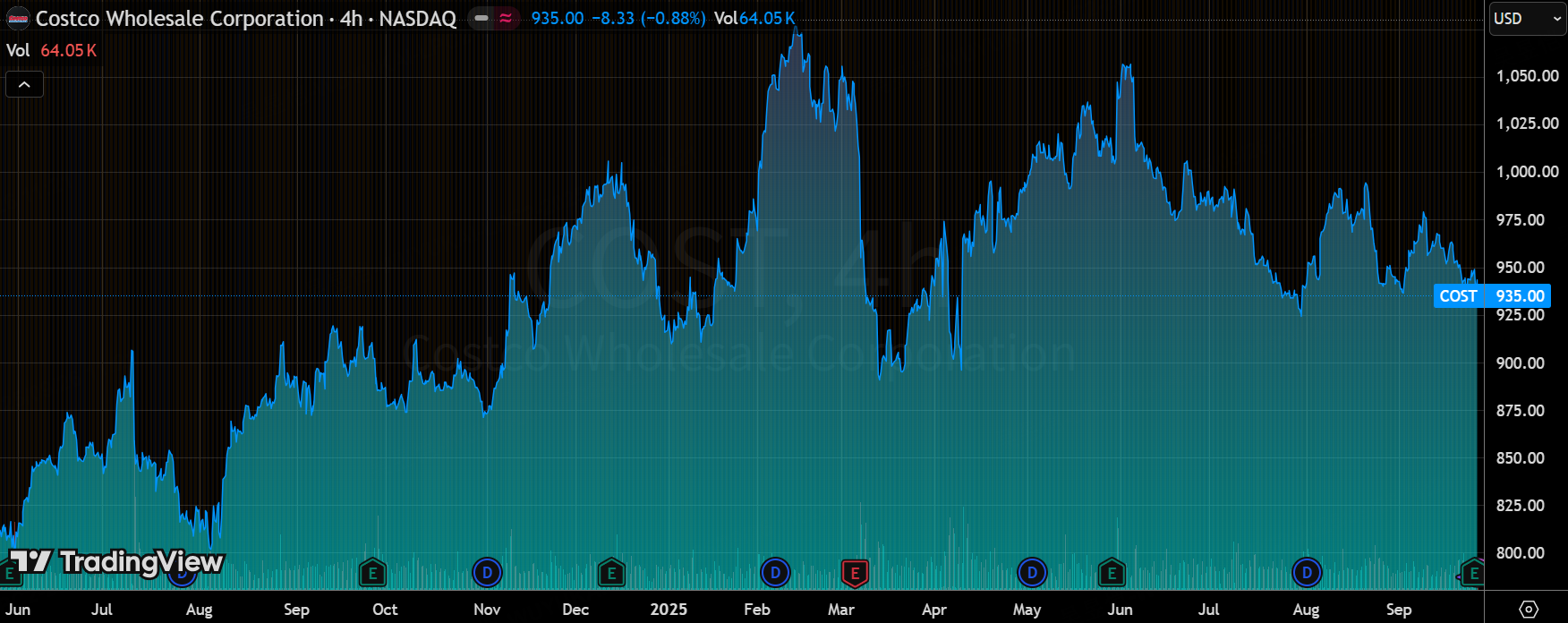Click the 1,000.00 price axis label
The width and height of the screenshot is (1568, 623).
point(1527,172)
